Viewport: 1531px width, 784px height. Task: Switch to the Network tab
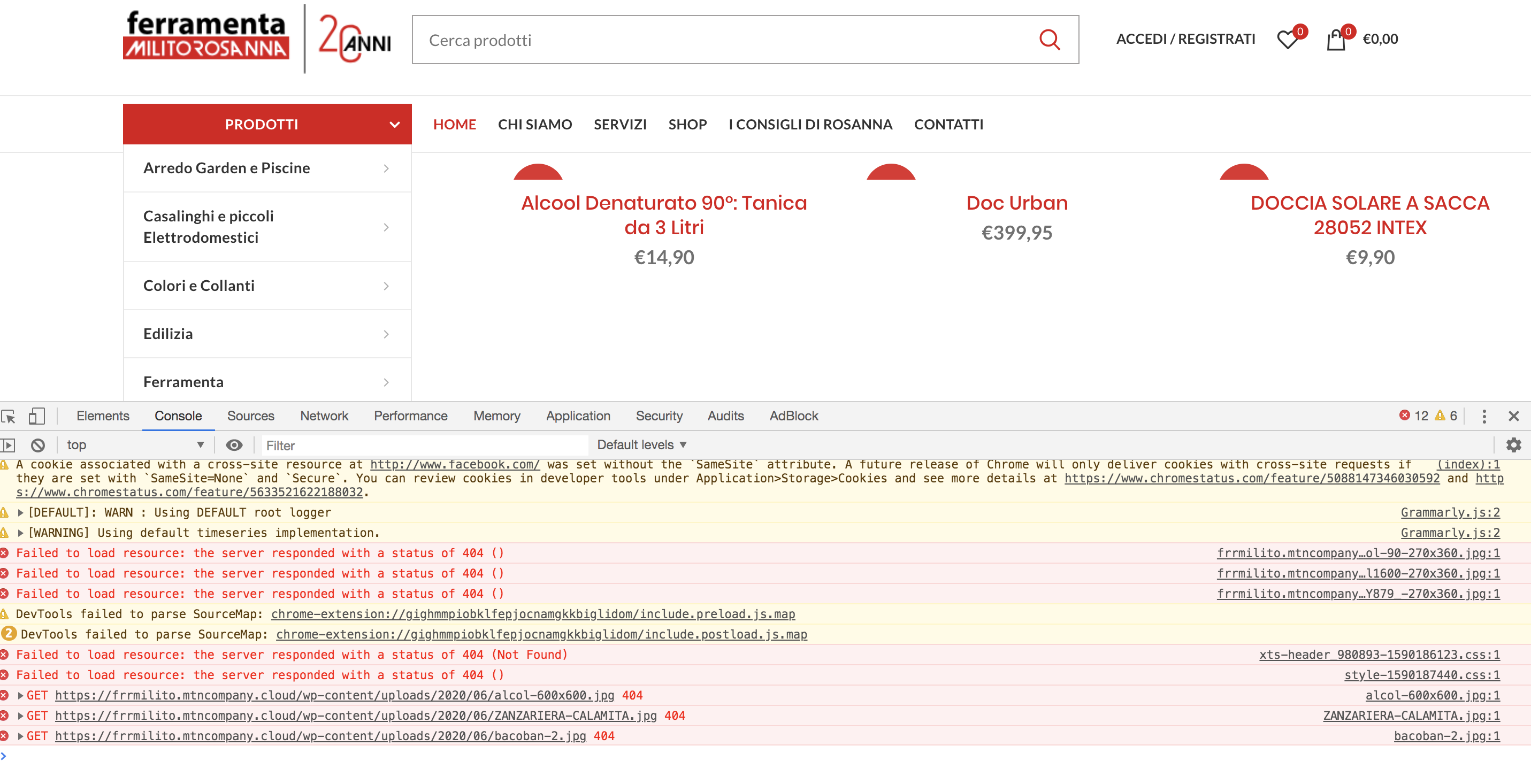324,416
